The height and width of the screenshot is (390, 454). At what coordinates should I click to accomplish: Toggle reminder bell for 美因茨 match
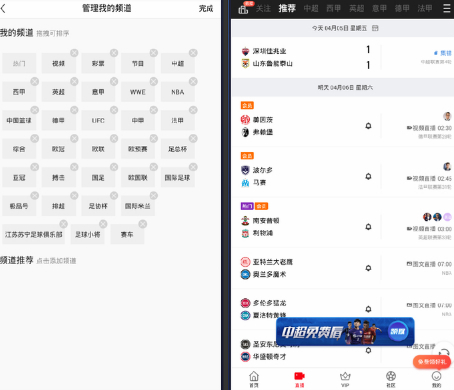[368, 126]
